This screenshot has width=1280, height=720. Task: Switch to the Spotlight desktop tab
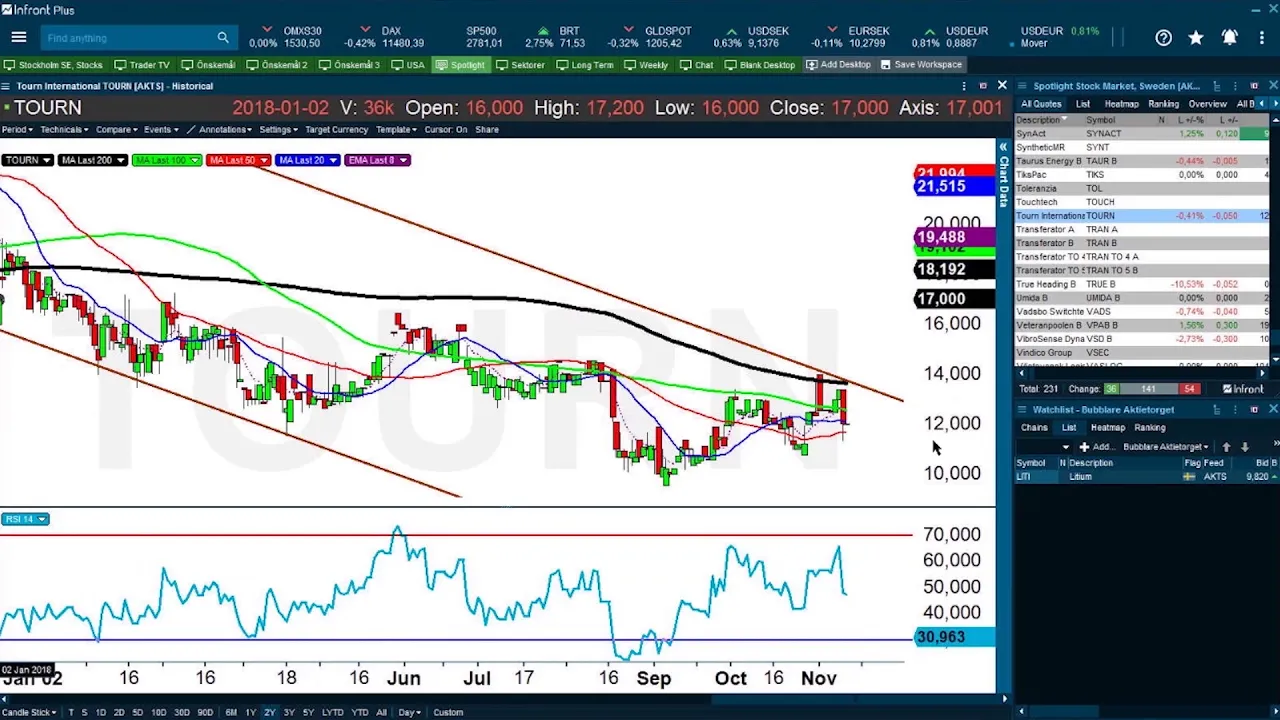(460, 65)
